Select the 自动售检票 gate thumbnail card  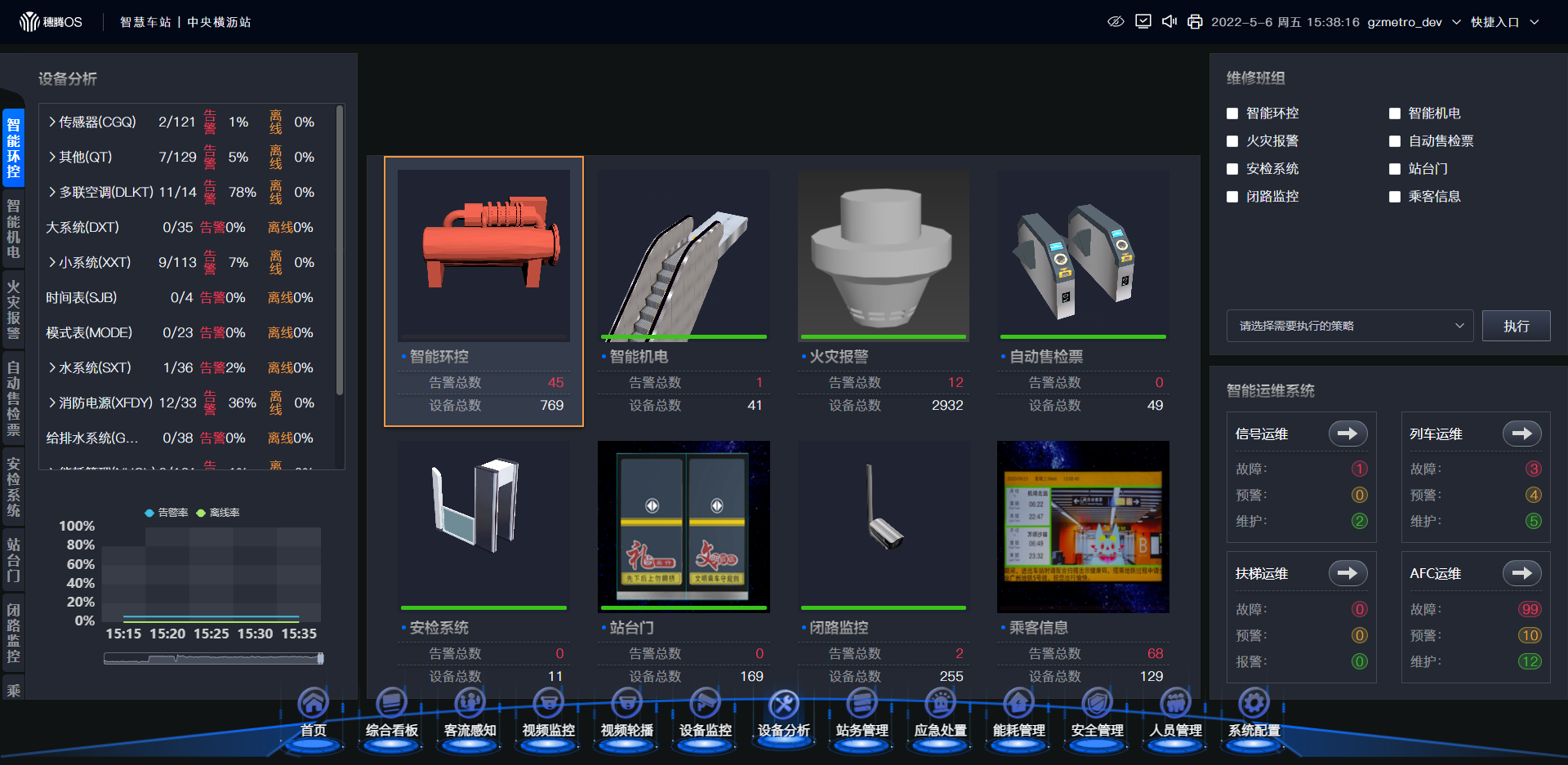pyautogui.click(x=1083, y=256)
